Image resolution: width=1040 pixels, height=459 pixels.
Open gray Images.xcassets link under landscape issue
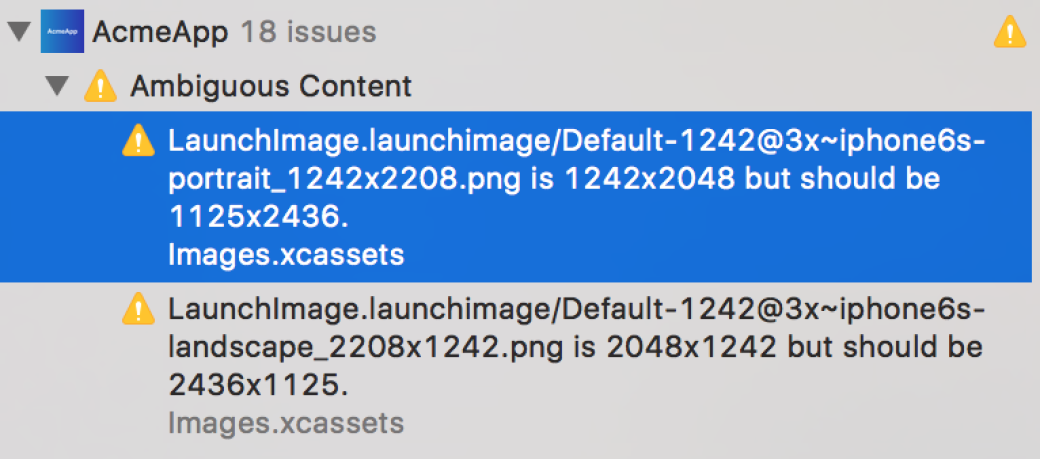286,423
